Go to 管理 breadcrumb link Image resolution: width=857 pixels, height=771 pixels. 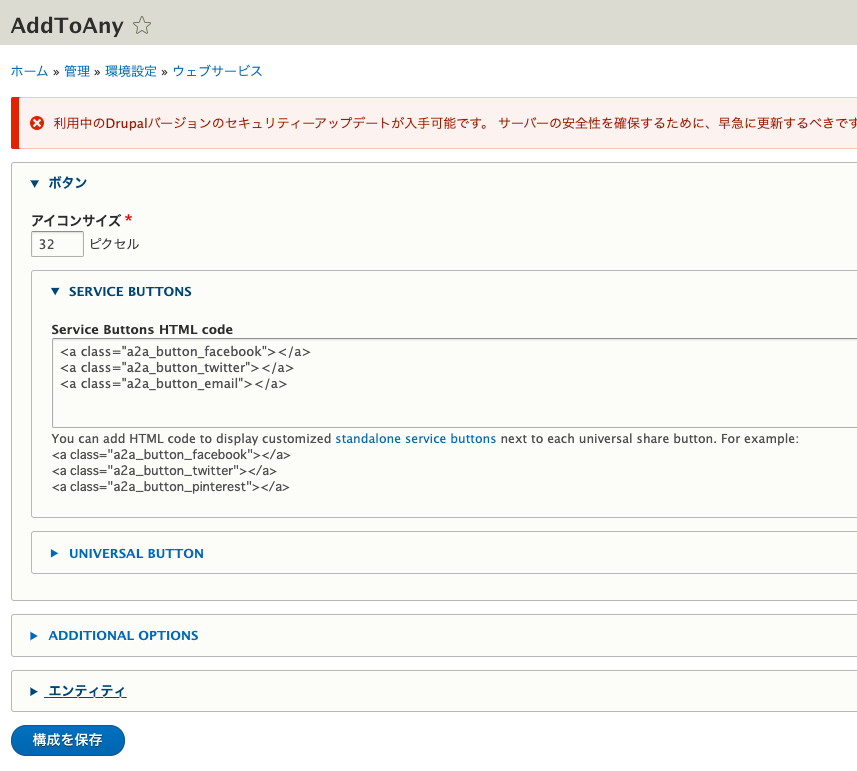(77, 71)
